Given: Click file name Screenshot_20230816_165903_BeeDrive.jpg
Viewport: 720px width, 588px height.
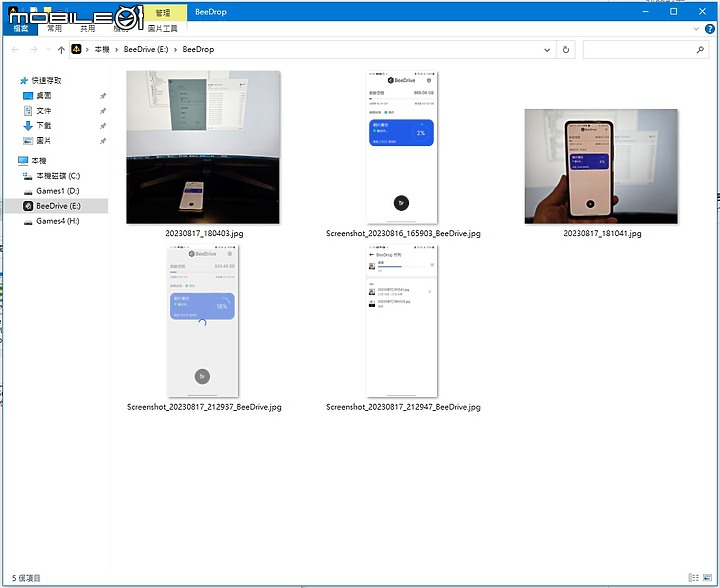Looking at the screenshot, I should 403,234.
